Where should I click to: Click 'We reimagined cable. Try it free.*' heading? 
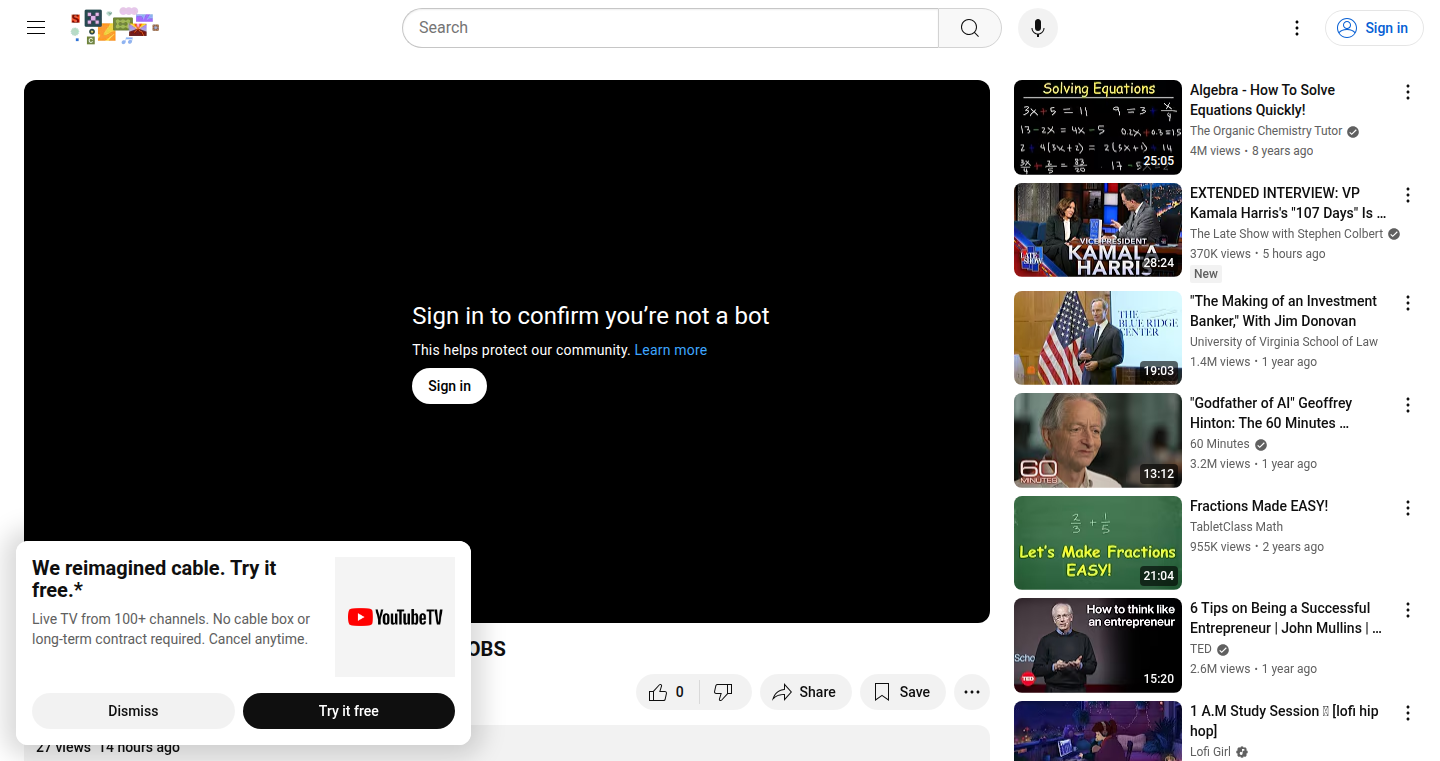click(x=154, y=579)
